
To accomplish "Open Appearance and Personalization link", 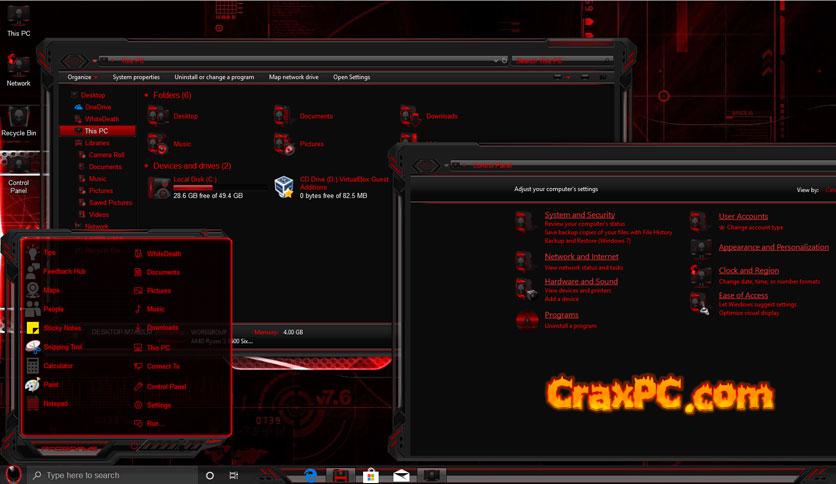I will [774, 247].
